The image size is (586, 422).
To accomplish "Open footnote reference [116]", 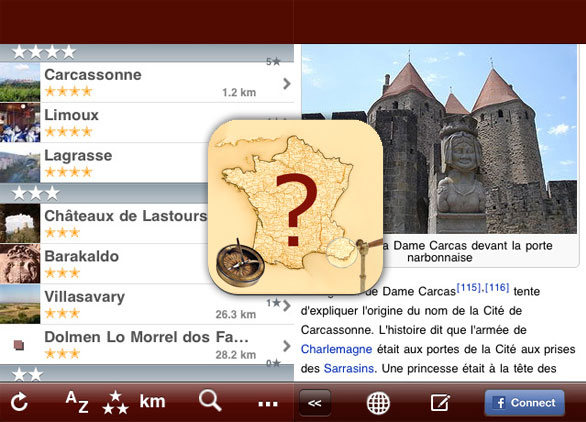I will click(x=497, y=287).
